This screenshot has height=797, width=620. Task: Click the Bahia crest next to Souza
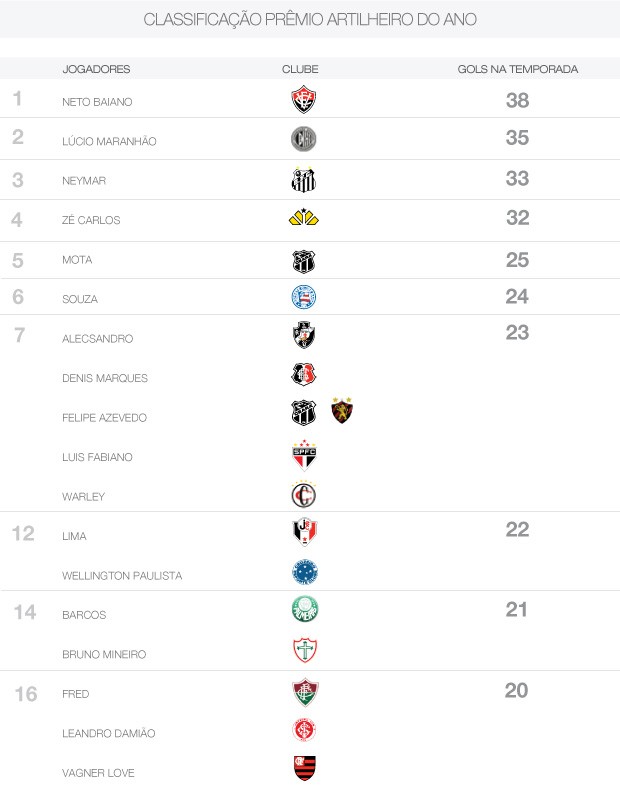[x=303, y=297]
